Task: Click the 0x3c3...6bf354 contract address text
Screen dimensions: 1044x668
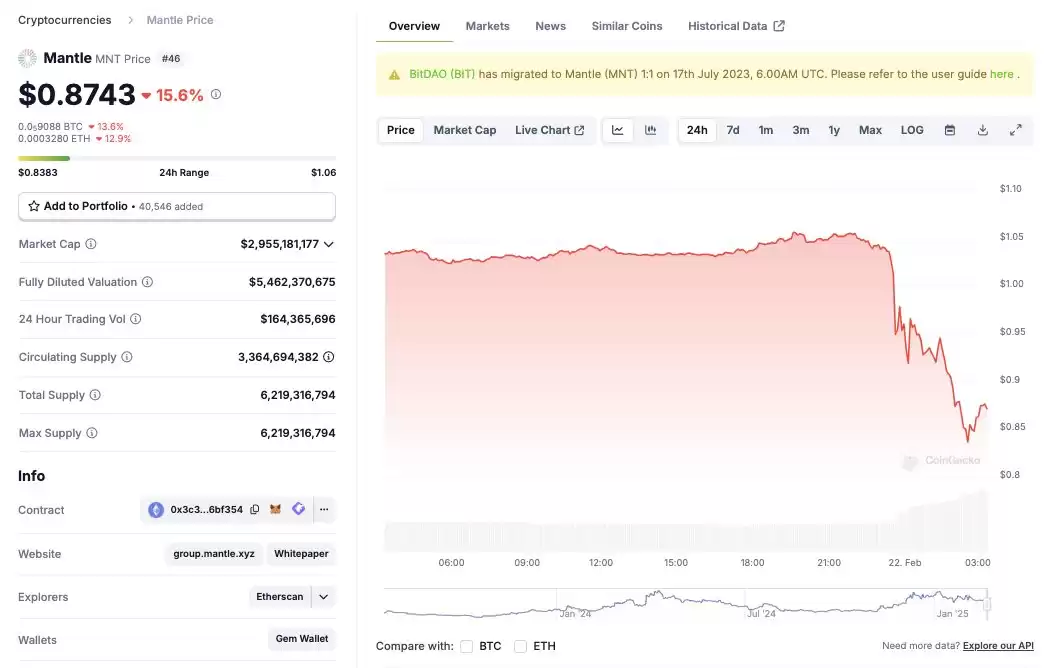Action: [206, 509]
